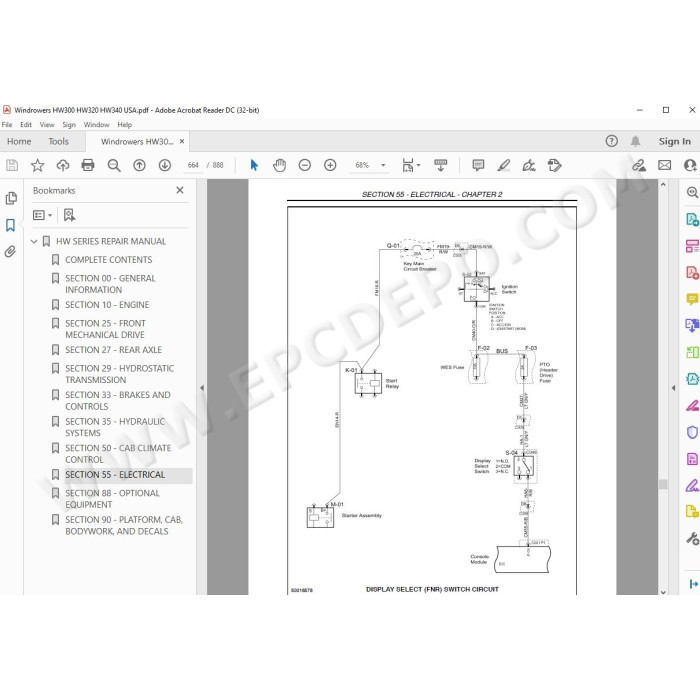Viewport: 700px width, 700px height.
Task: Show page thumbnails panel
Action: [x=11, y=198]
